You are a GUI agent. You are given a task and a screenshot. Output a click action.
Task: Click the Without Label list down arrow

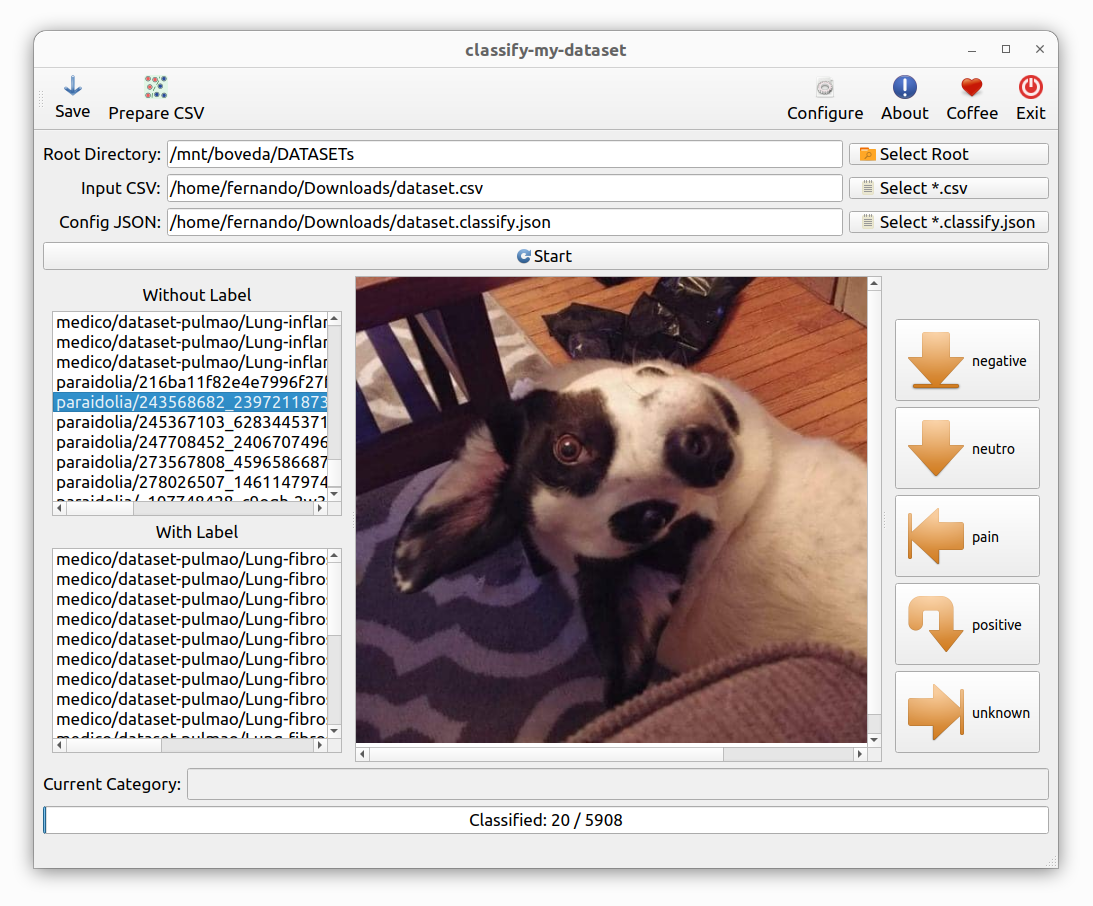tap(335, 494)
